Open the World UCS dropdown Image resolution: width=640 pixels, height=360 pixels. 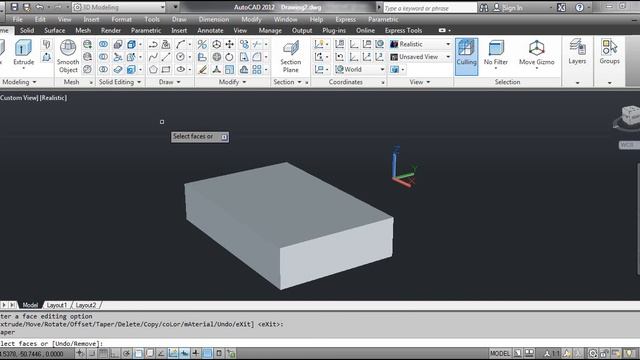(x=360, y=69)
